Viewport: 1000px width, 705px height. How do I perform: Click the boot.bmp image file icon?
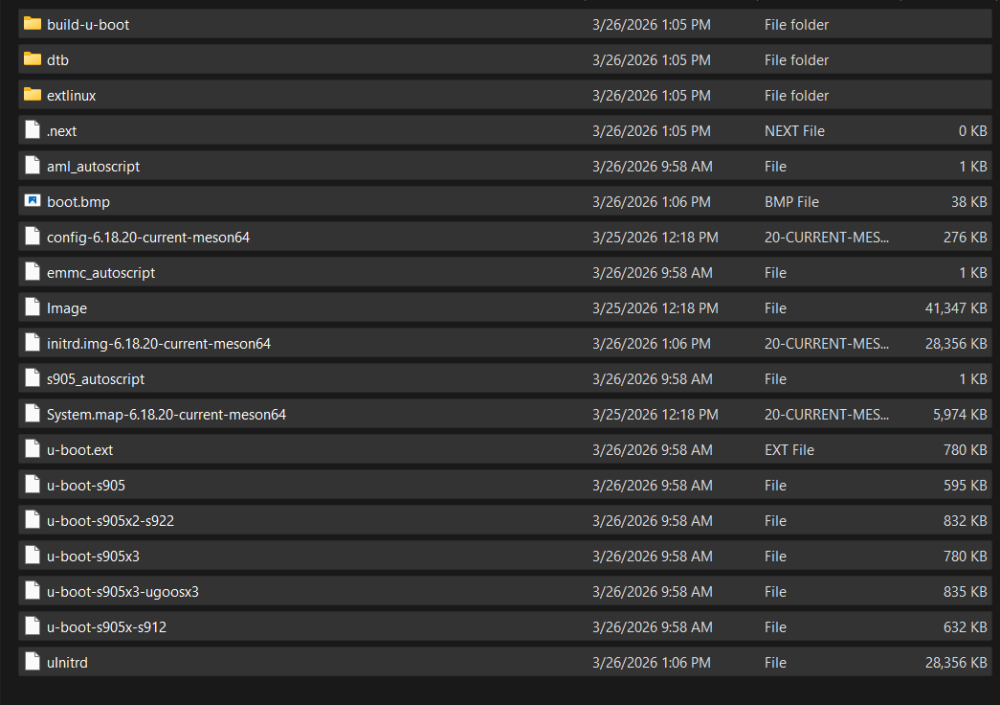(32, 202)
